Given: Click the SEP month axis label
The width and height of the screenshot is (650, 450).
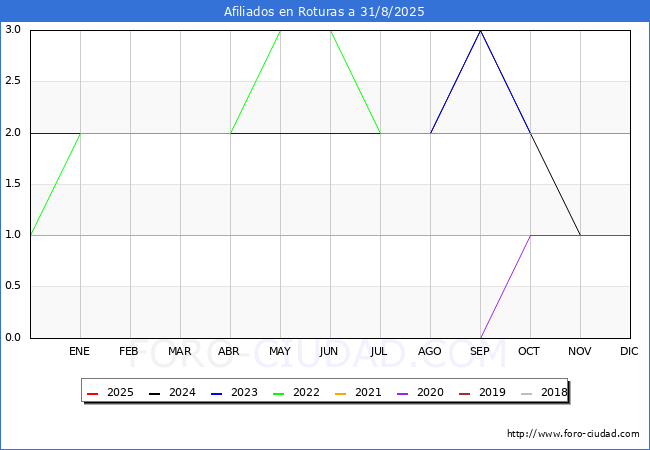Looking at the screenshot, I should click(480, 351).
